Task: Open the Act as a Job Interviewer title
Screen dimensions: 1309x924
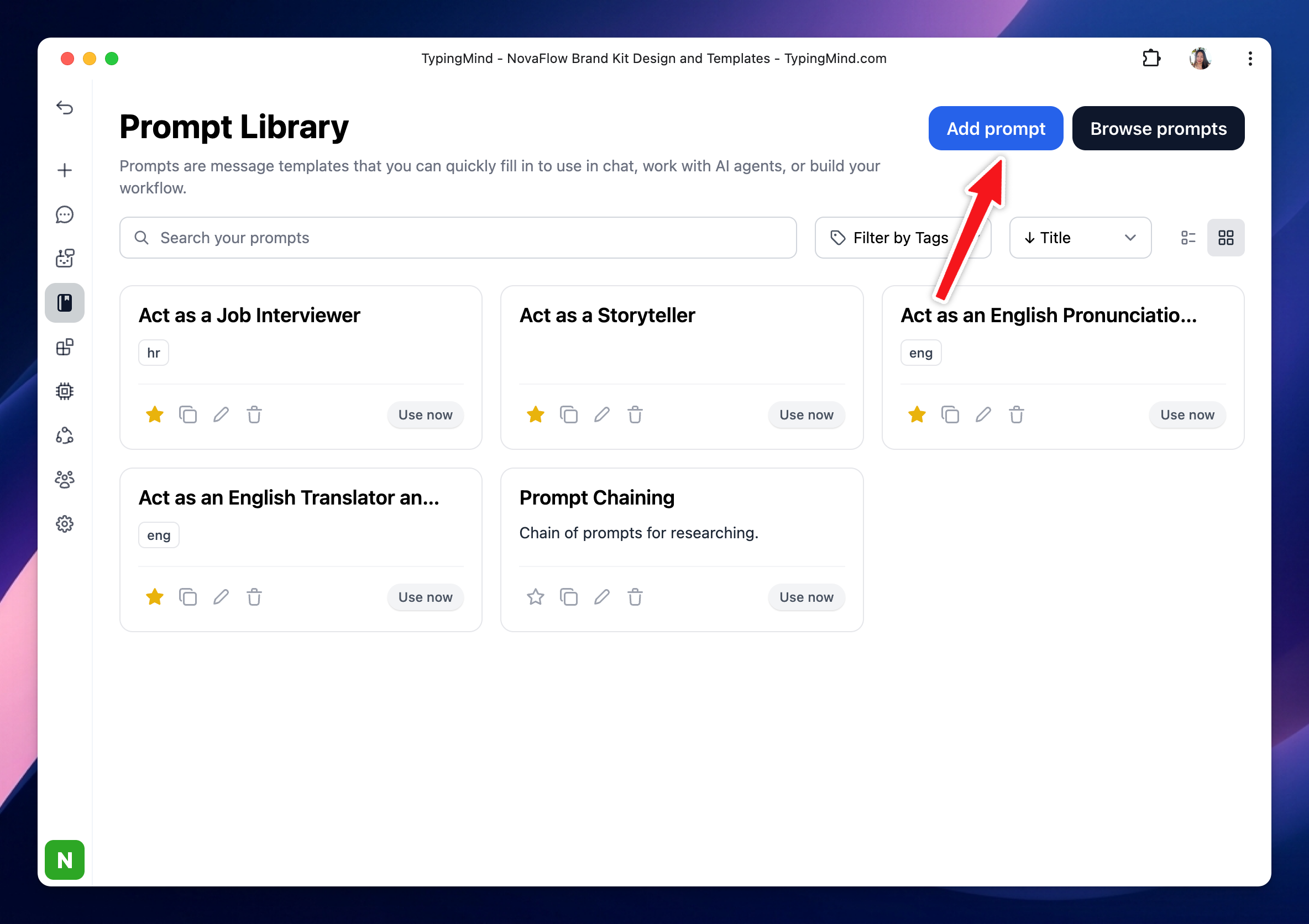Action: [x=249, y=315]
